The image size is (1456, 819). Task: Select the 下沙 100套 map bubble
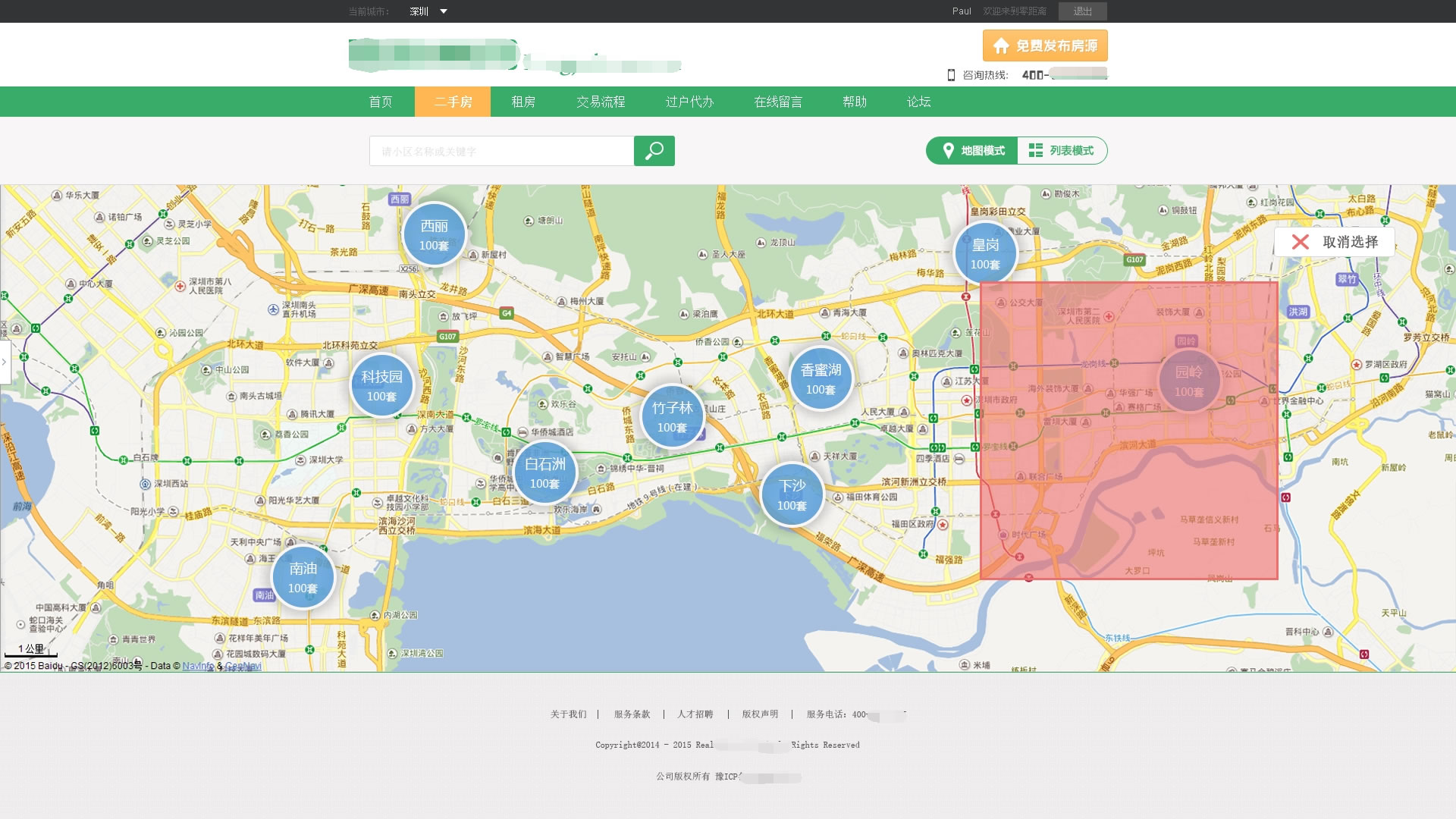[x=792, y=495]
